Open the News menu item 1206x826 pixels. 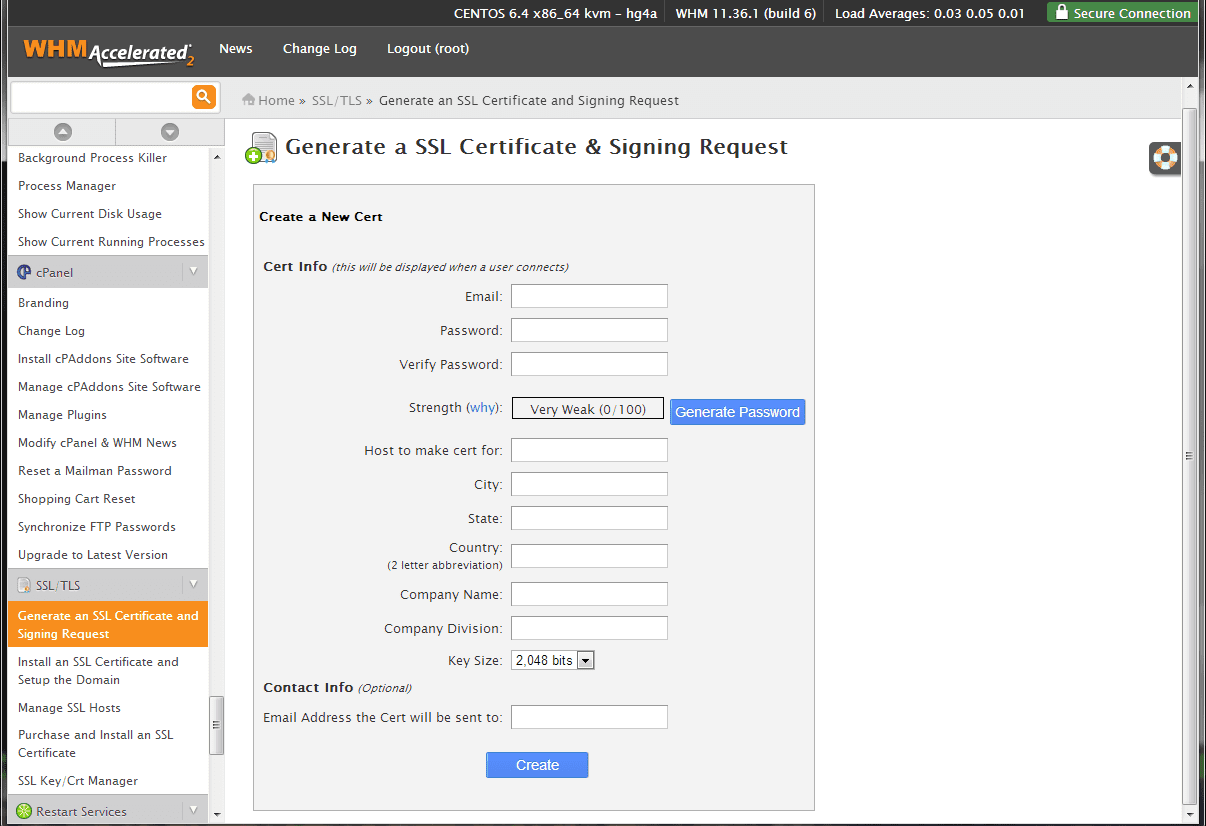click(x=236, y=49)
